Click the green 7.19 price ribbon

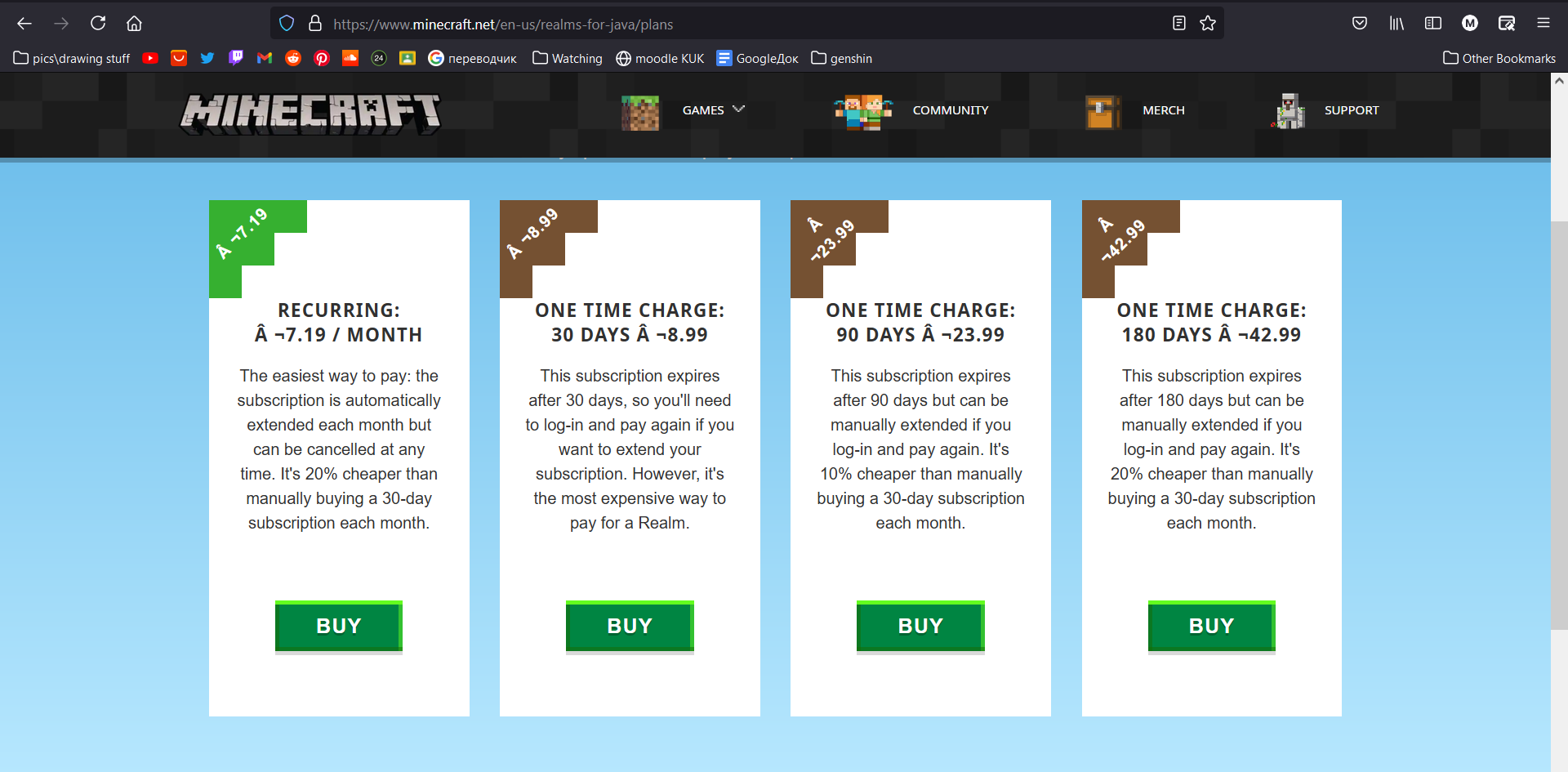[x=242, y=234]
